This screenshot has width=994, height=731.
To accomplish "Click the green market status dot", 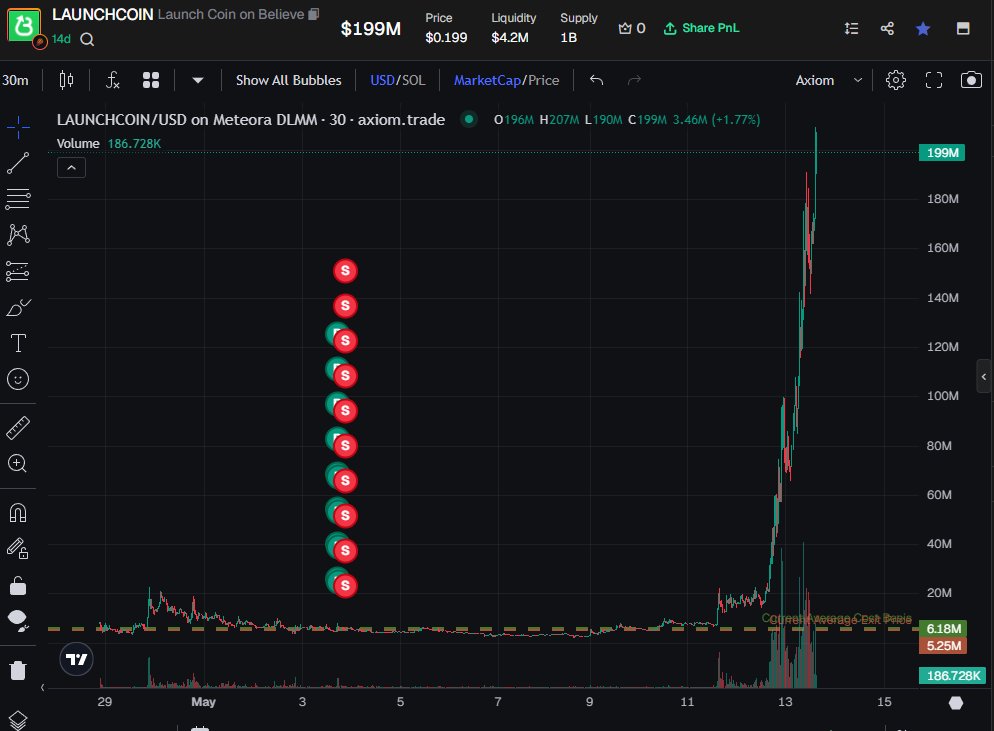I will 468,119.
